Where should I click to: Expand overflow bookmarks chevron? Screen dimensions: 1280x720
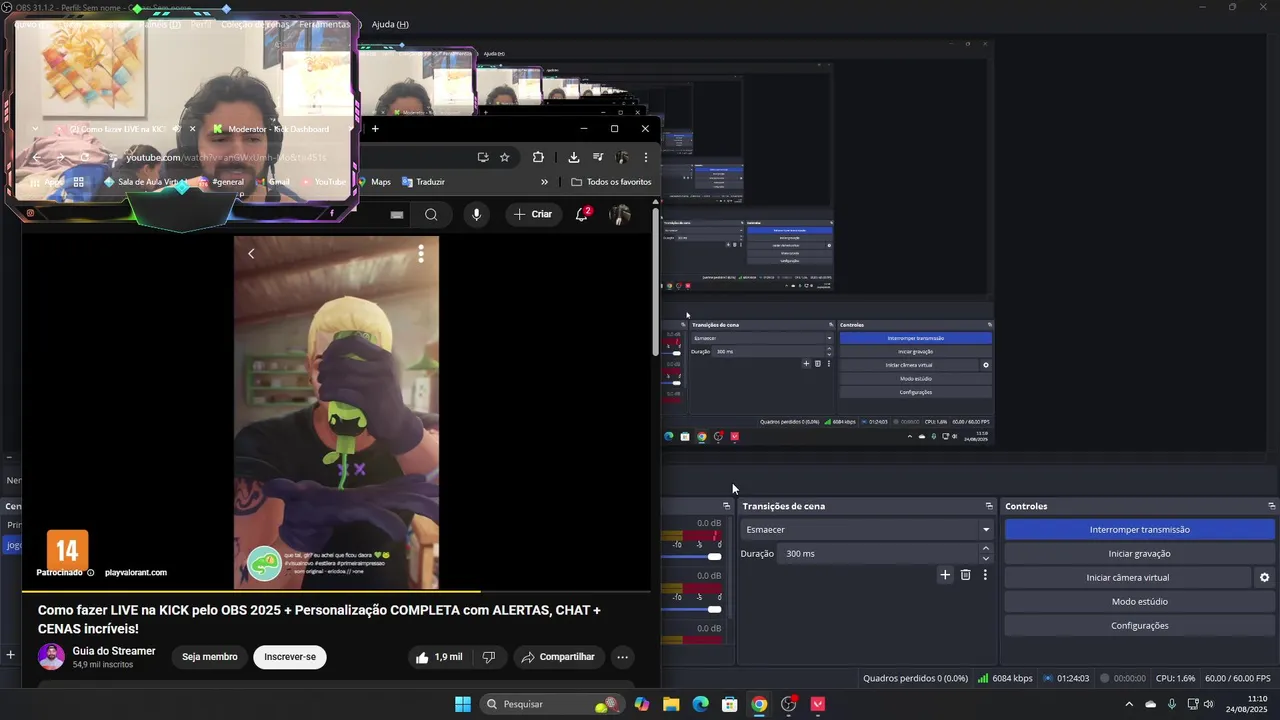544,182
